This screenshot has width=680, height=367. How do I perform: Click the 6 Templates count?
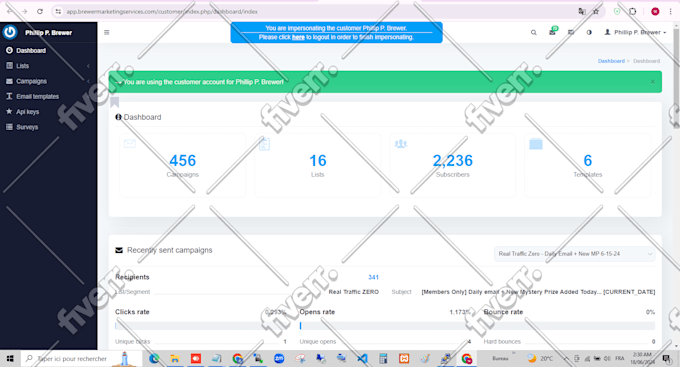pyautogui.click(x=588, y=161)
